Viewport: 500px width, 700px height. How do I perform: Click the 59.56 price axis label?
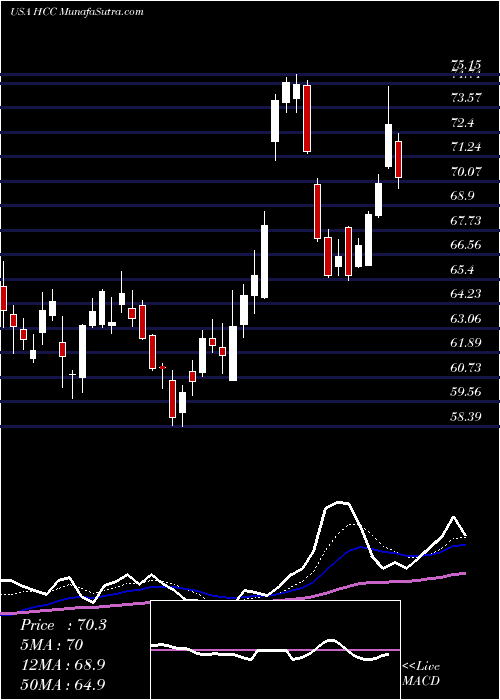coord(467,392)
